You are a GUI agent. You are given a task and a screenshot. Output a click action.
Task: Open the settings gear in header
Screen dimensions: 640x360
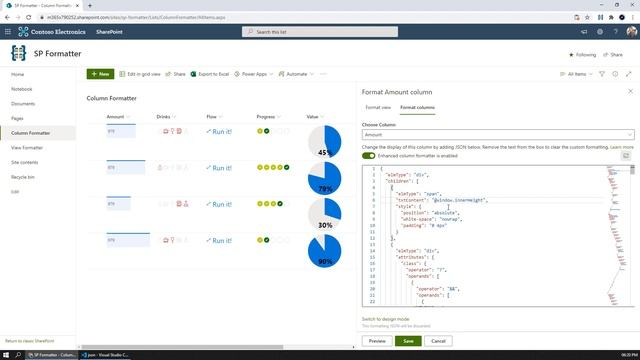pos(600,31)
